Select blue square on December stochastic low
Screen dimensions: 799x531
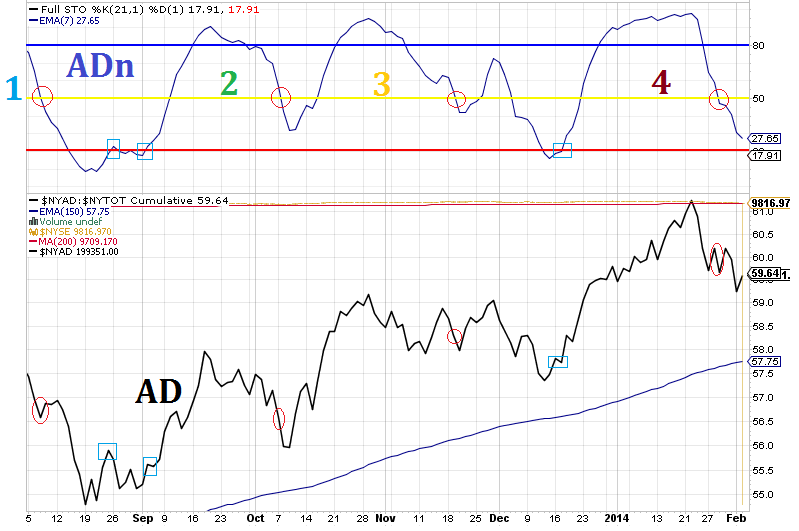pos(562,150)
